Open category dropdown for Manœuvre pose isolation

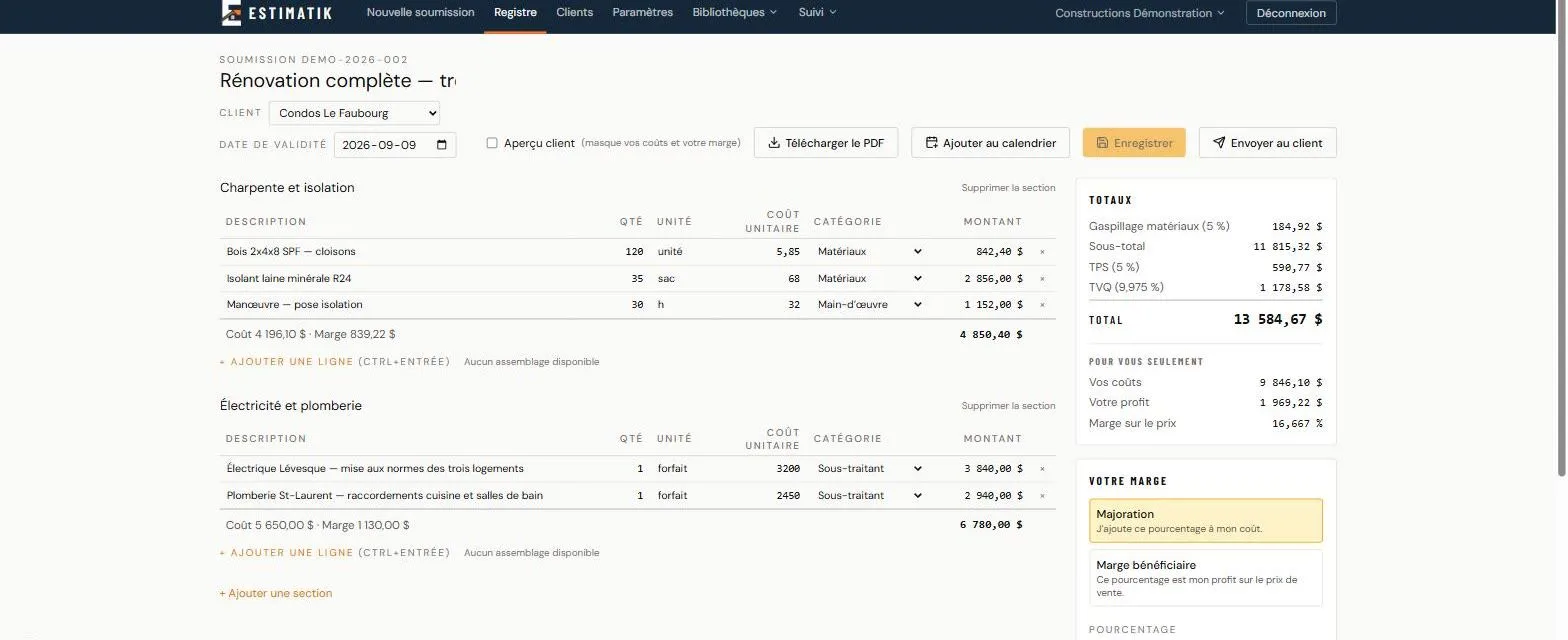[x=870, y=305]
